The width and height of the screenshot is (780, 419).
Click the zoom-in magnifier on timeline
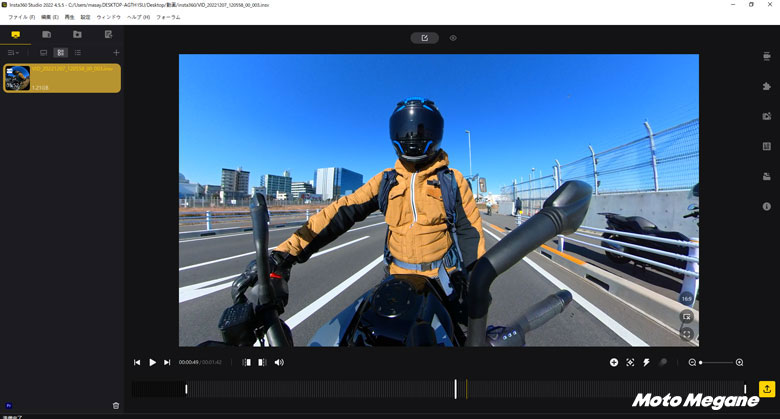[x=739, y=362]
